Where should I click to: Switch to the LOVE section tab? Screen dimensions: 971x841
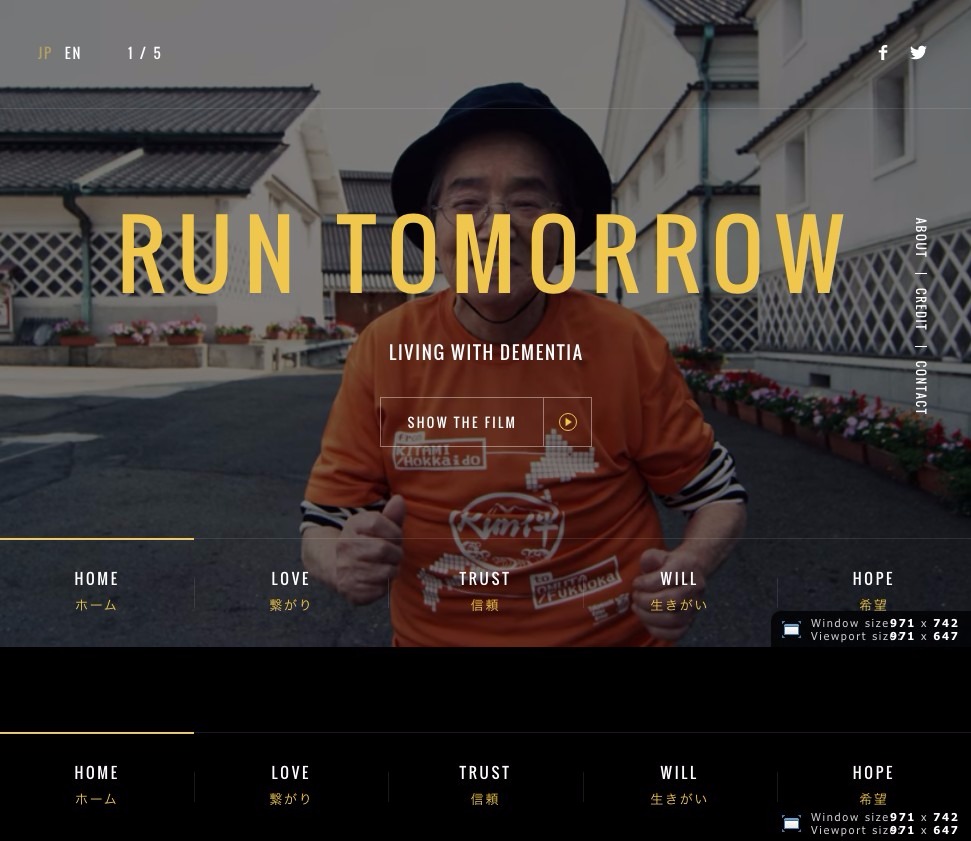(290, 590)
